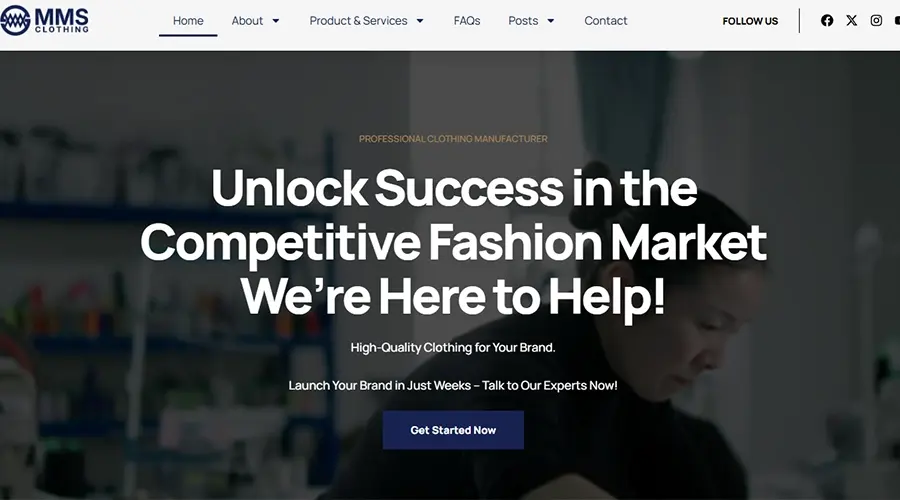Open the About menu item

pos(247,21)
